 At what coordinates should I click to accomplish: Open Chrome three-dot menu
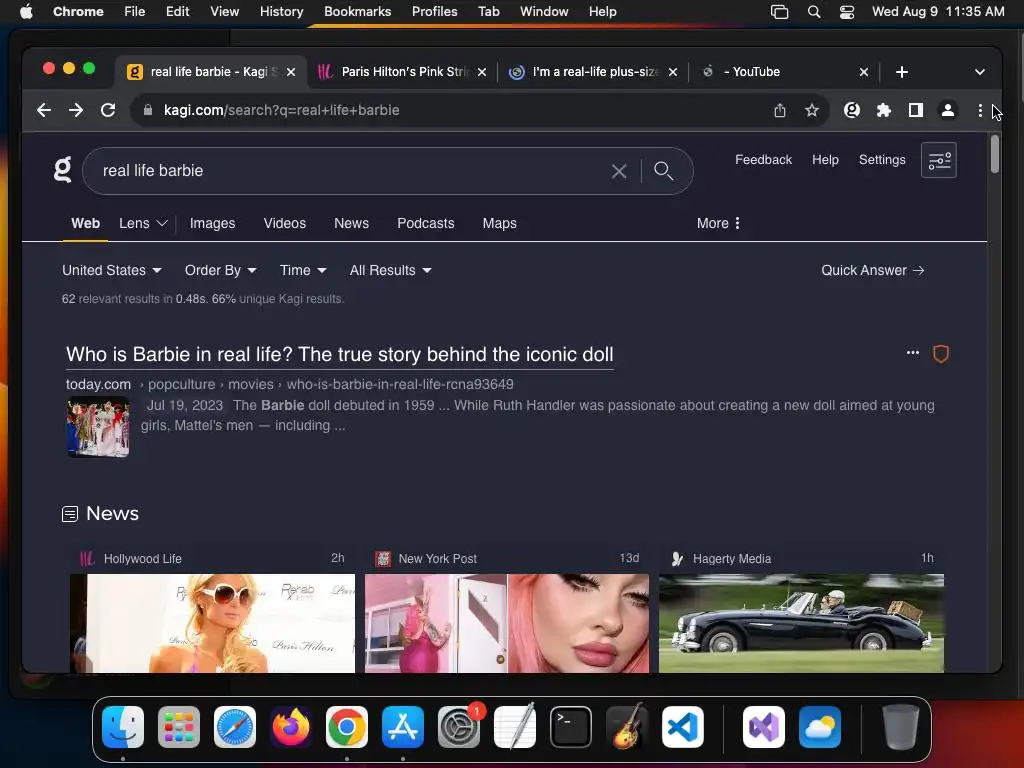(980, 110)
